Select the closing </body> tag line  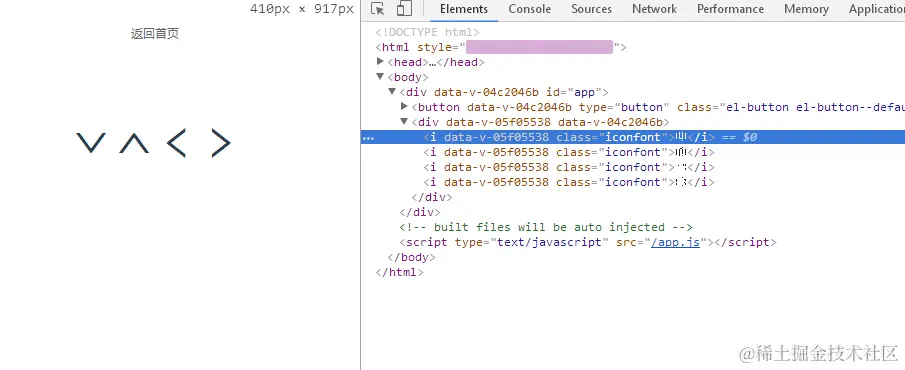point(412,257)
